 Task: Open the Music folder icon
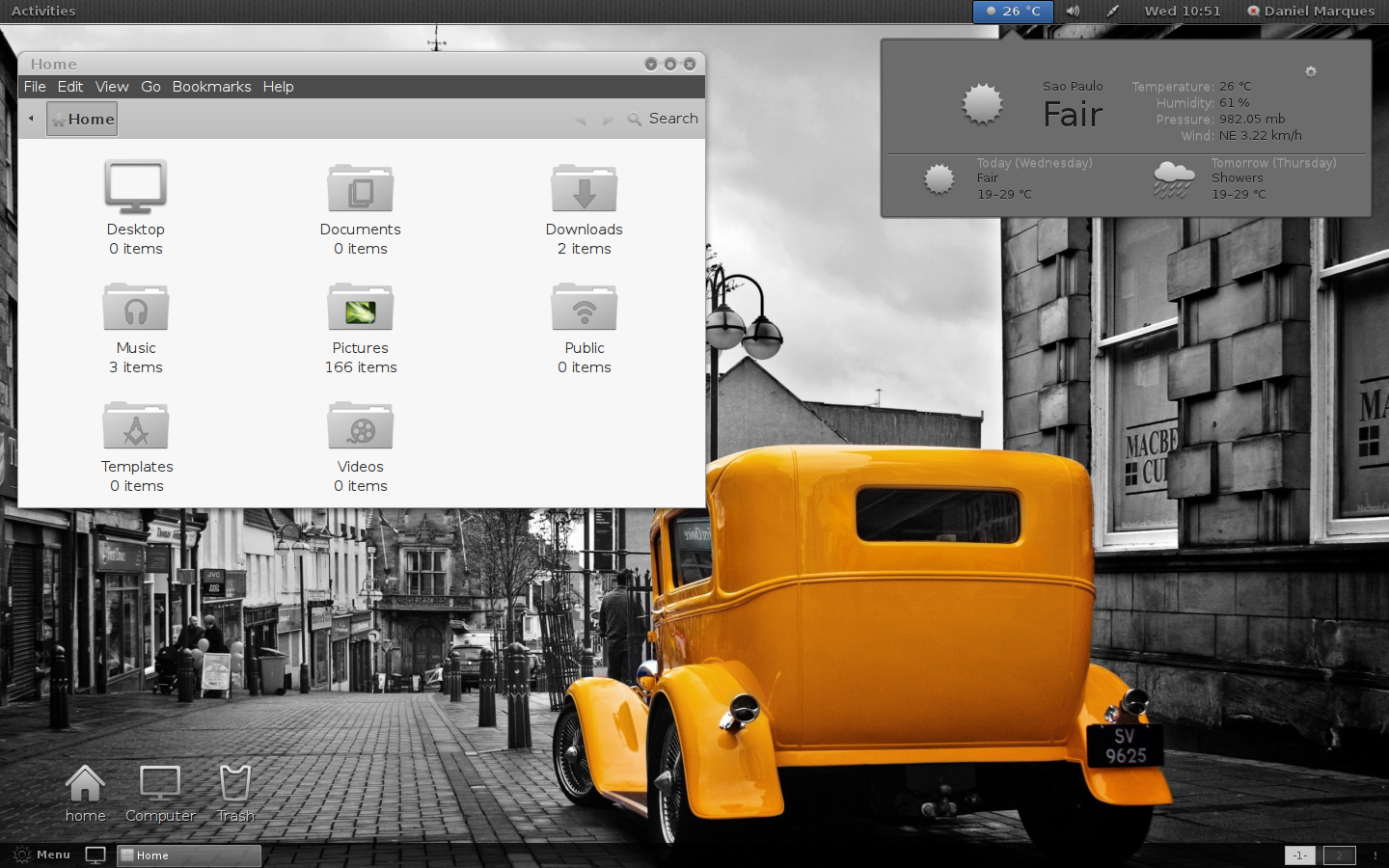(136, 307)
